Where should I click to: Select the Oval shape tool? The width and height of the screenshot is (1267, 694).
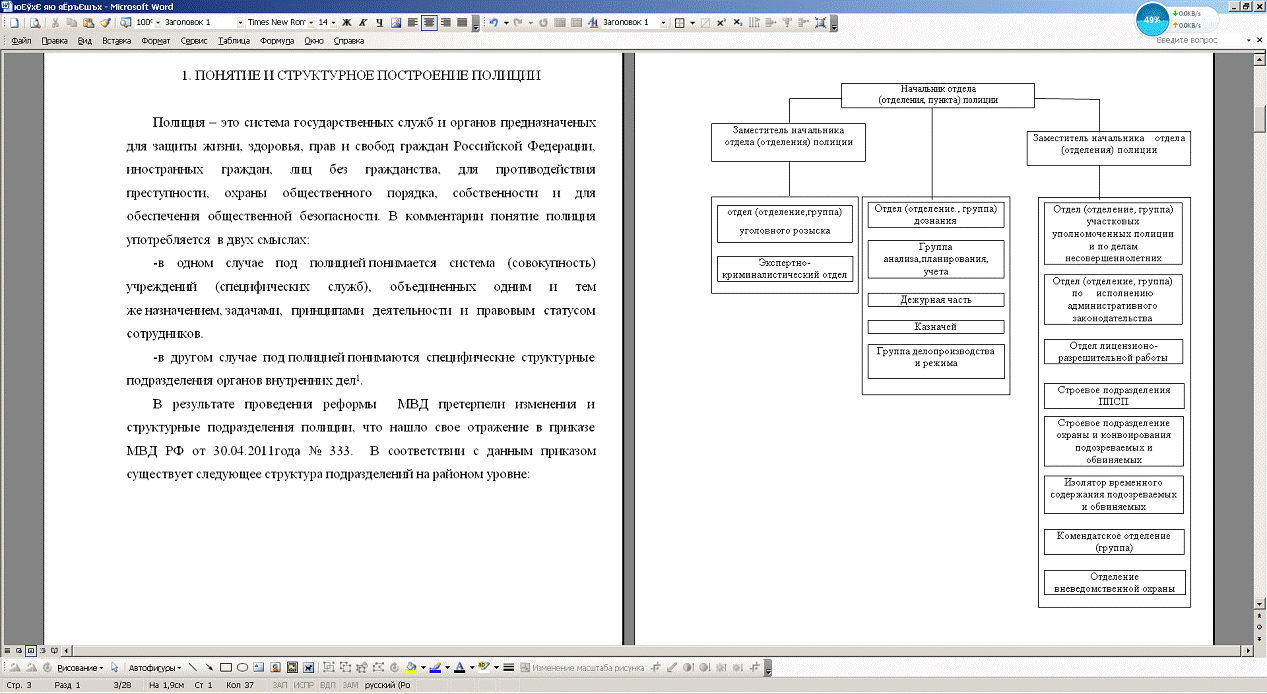pos(242,667)
